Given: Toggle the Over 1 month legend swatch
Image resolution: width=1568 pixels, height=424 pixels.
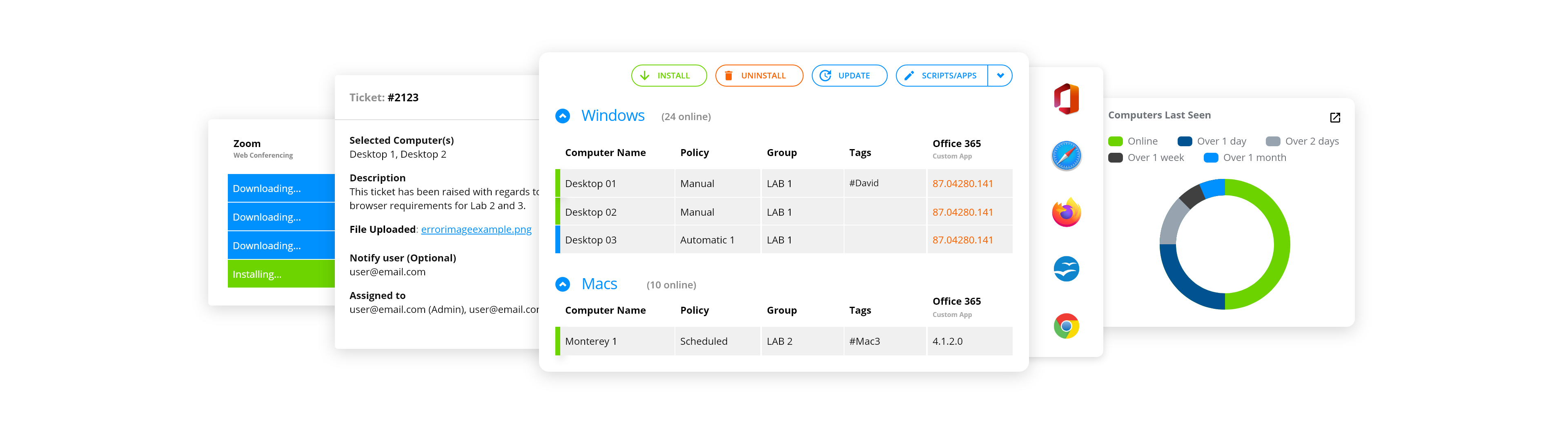Looking at the screenshot, I should pyautogui.click(x=1211, y=158).
